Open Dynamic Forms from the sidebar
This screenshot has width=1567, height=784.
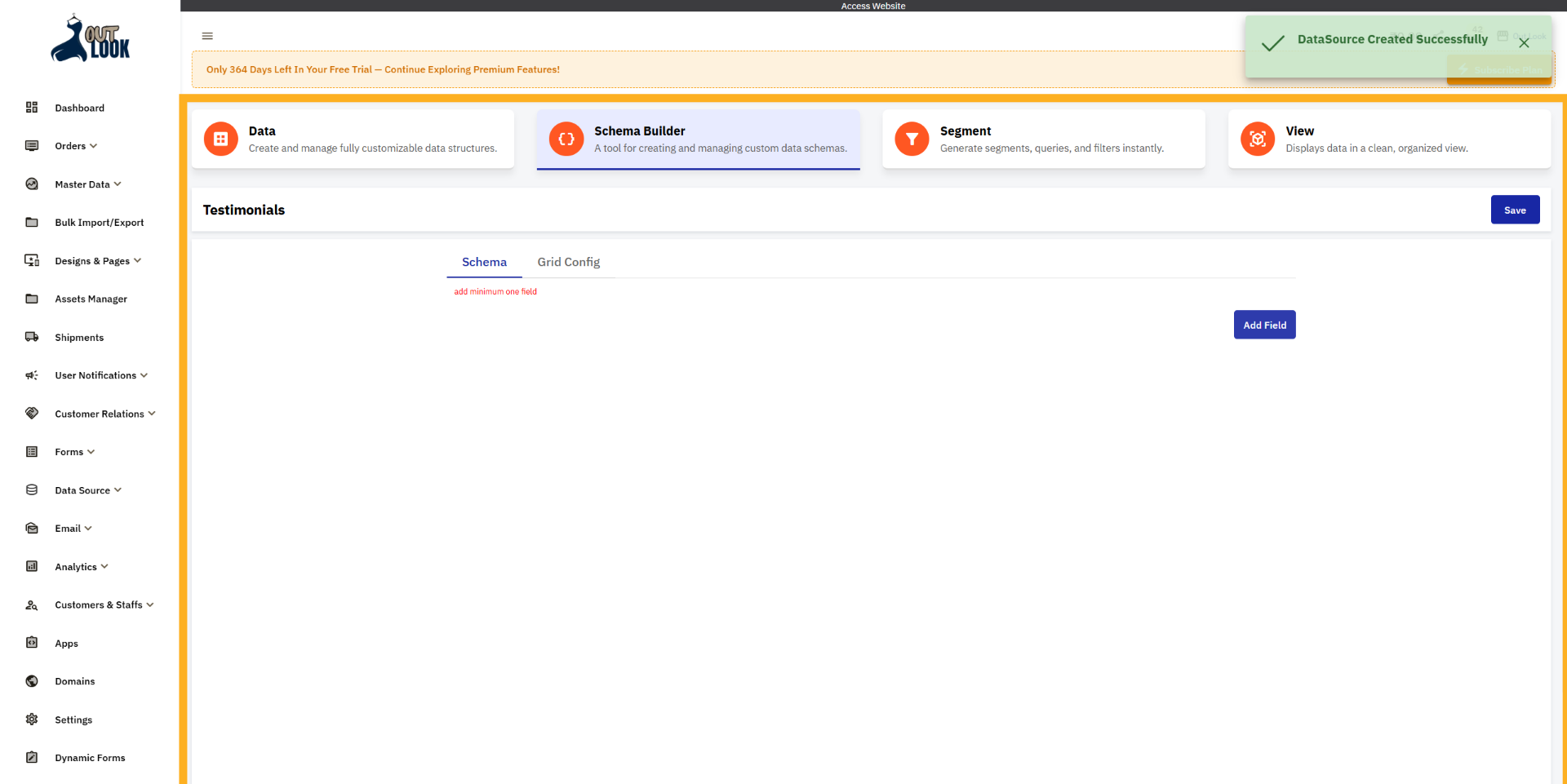[90, 757]
